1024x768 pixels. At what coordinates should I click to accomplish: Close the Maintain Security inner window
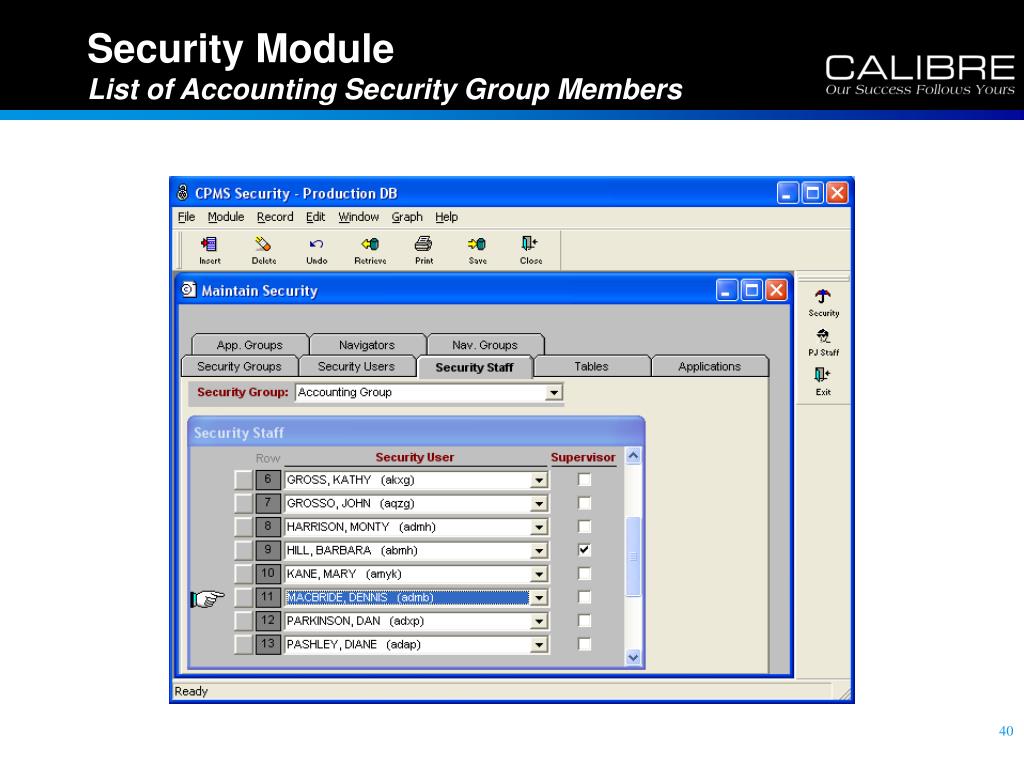pyautogui.click(x=776, y=290)
